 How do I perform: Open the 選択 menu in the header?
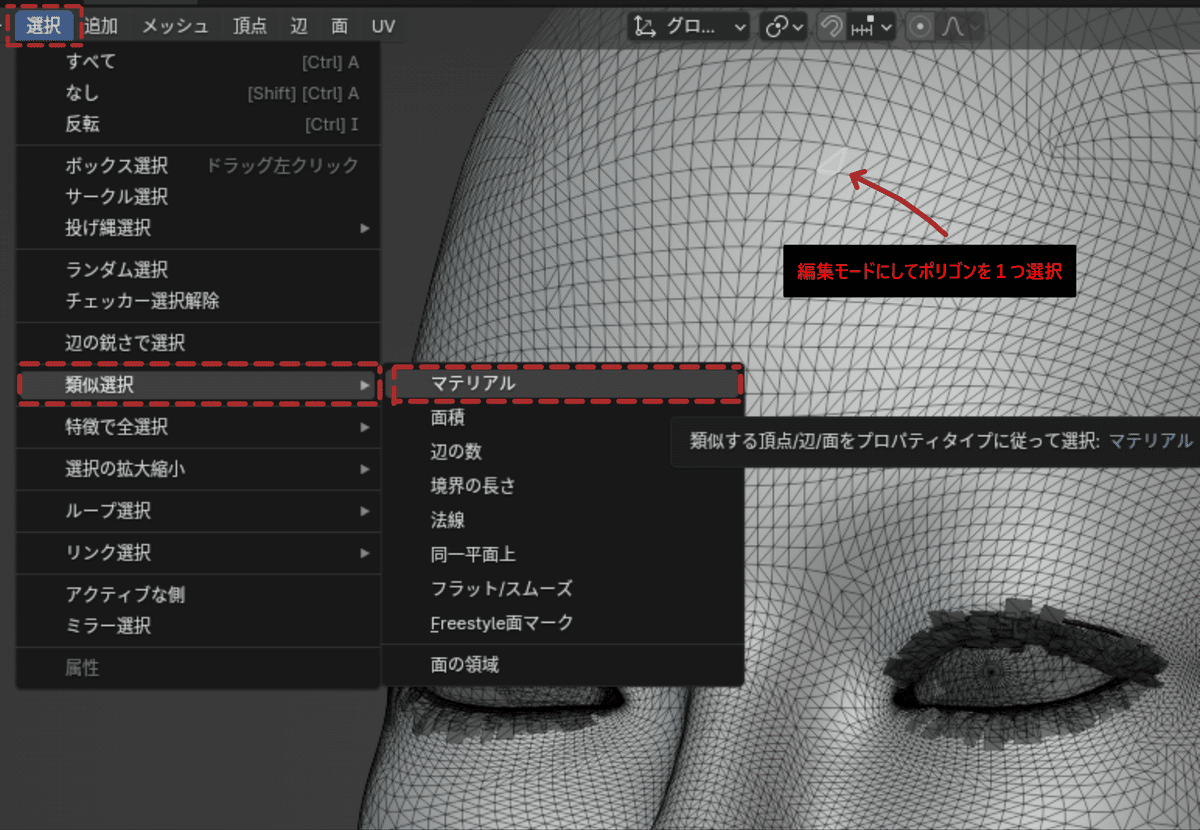coord(44,26)
